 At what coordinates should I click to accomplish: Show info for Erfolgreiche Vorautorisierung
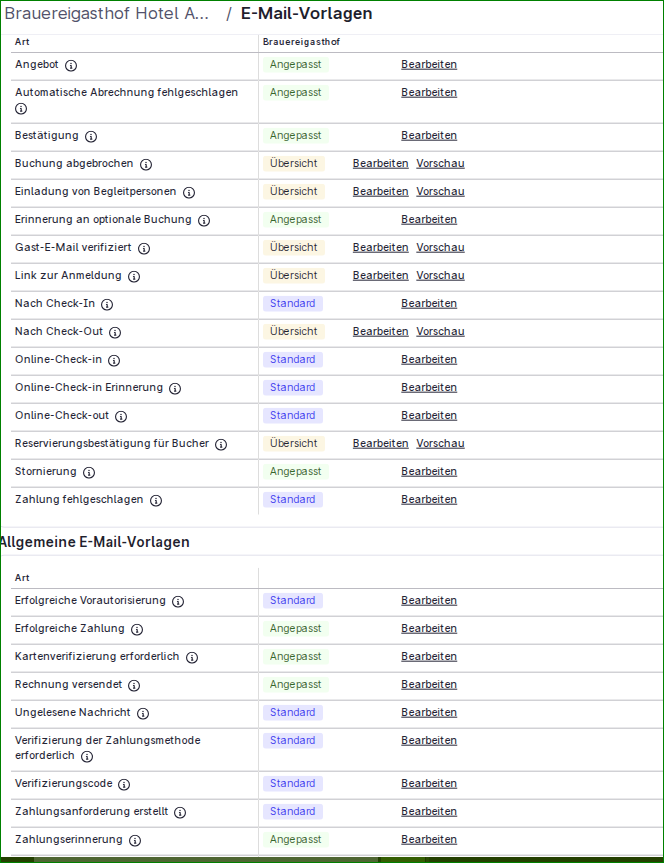click(x=178, y=602)
